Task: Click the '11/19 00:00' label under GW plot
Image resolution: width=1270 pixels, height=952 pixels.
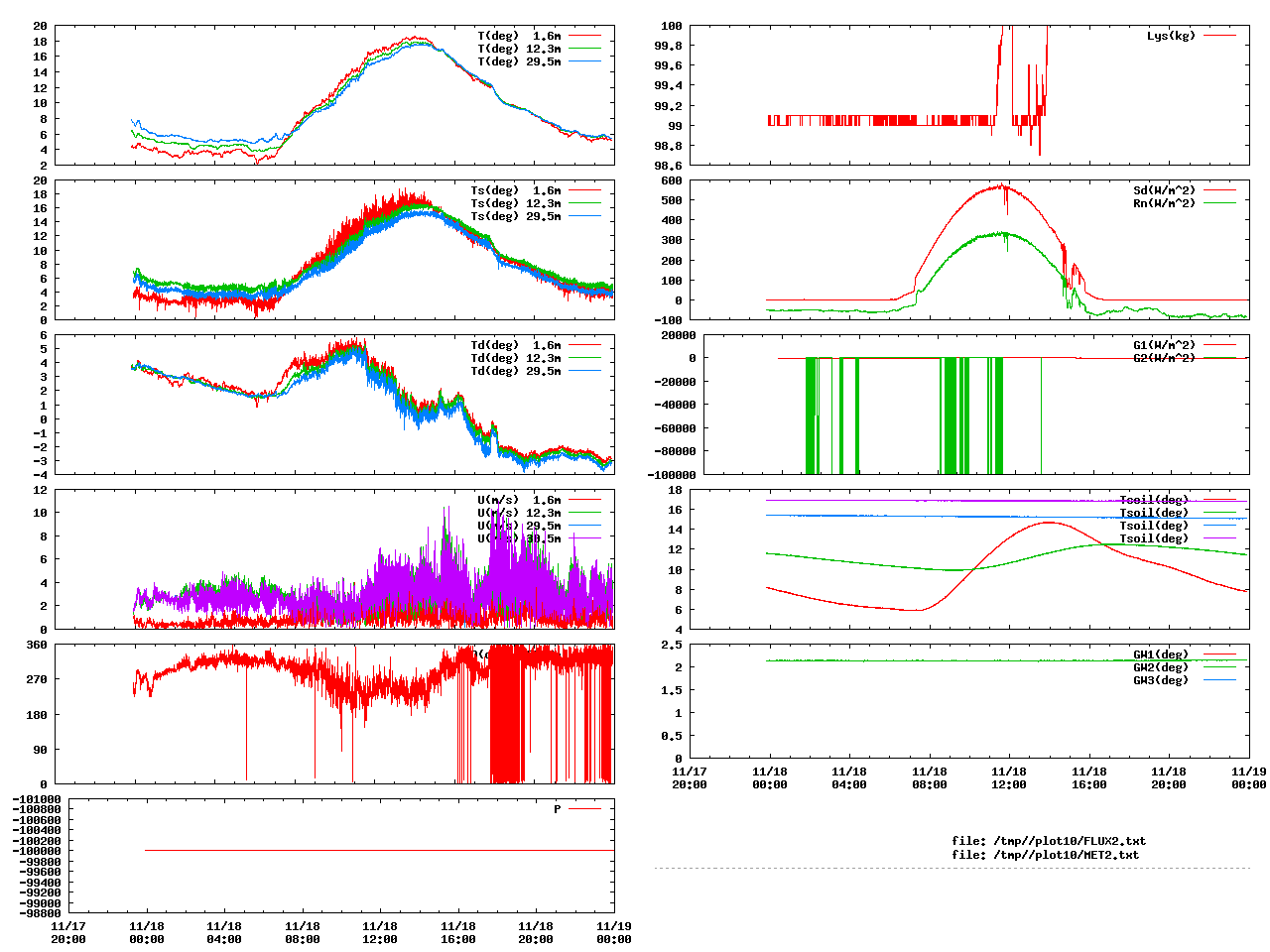Action: coord(1248,777)
